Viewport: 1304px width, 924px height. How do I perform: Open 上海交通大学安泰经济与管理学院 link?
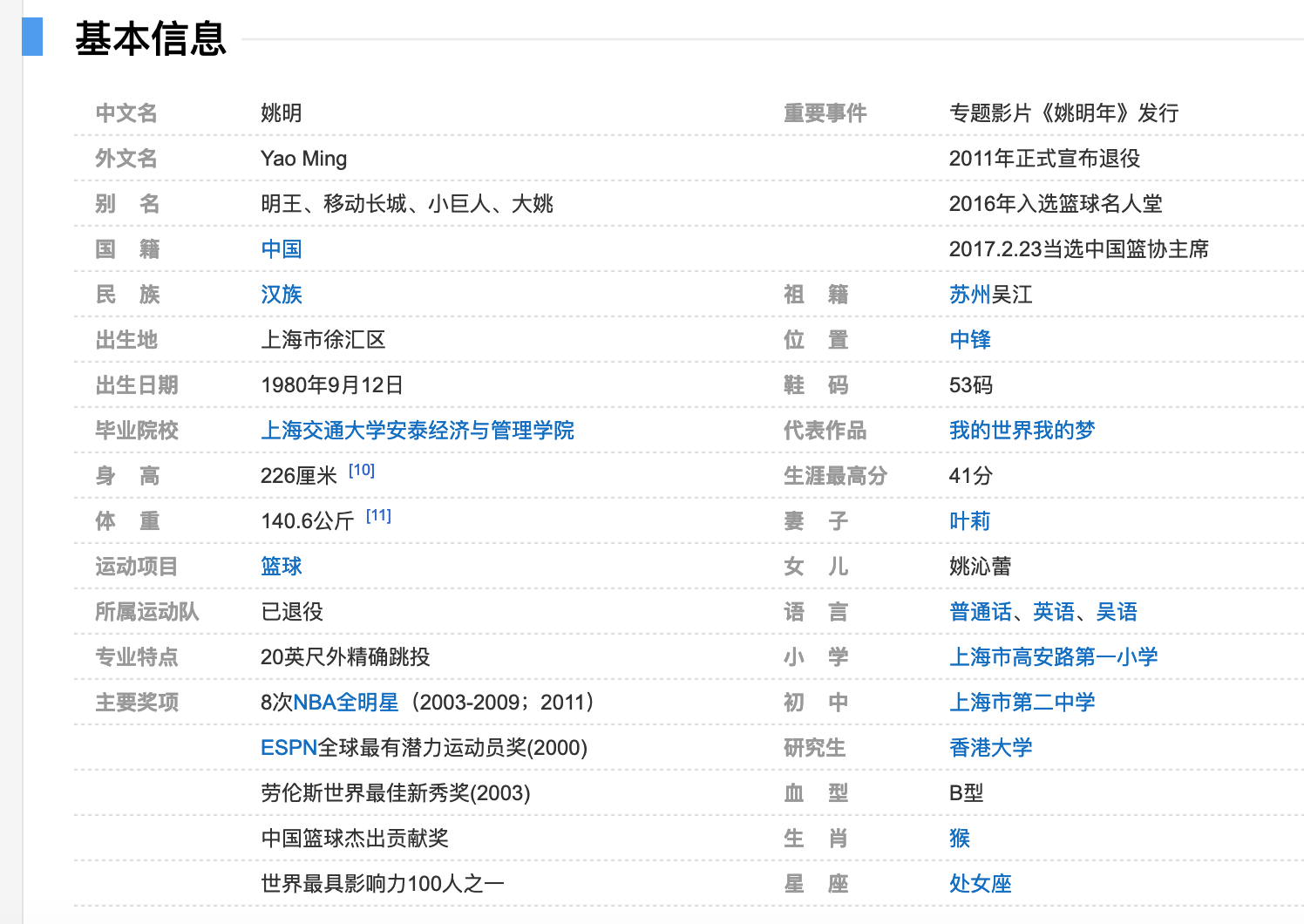[418, 431]
